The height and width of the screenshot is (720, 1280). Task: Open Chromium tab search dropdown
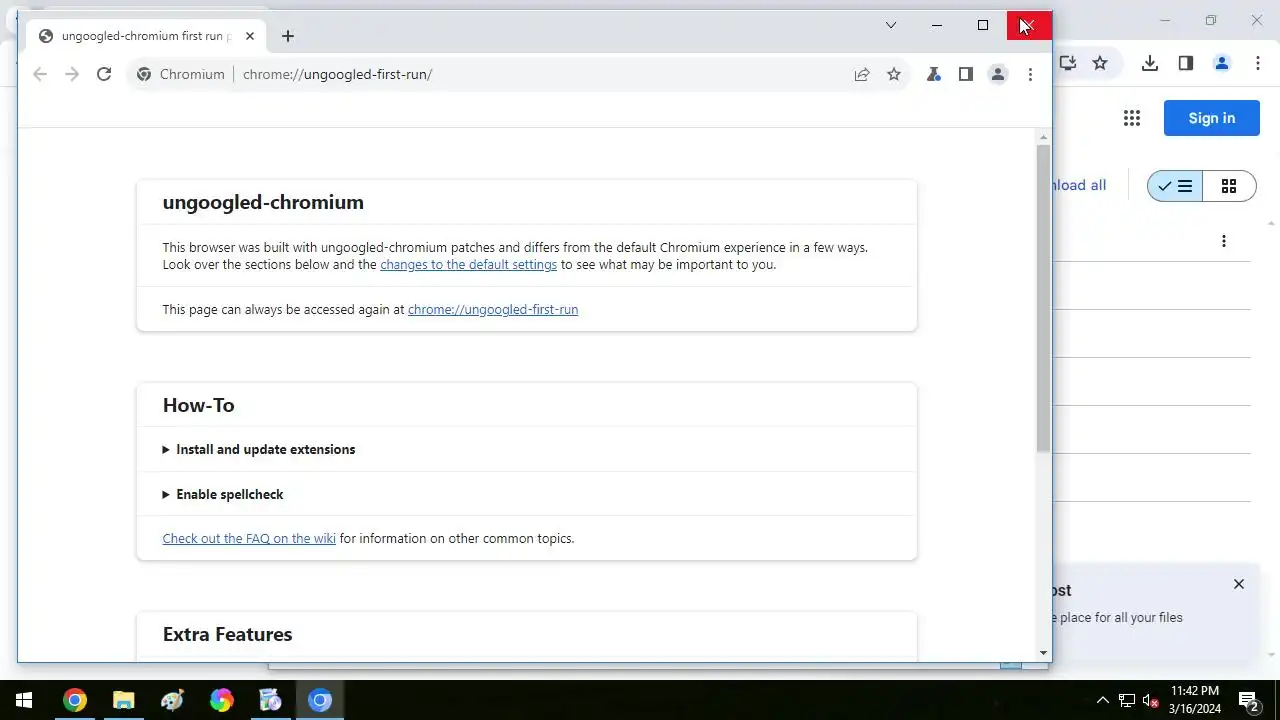[x=891, y=25]
